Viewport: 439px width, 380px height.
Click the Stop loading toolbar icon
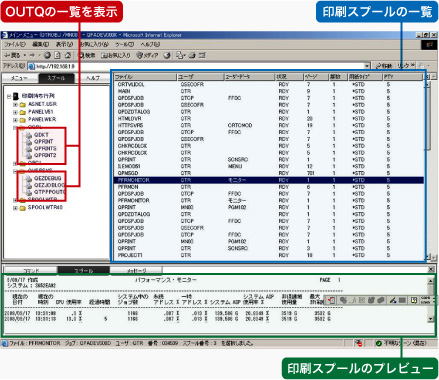tap(47, 55)
